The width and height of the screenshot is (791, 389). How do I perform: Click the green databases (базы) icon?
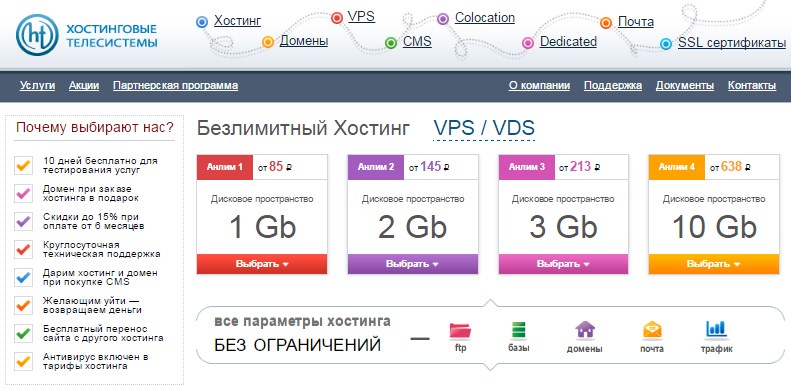pyautogui.click(x=519, y=330)
